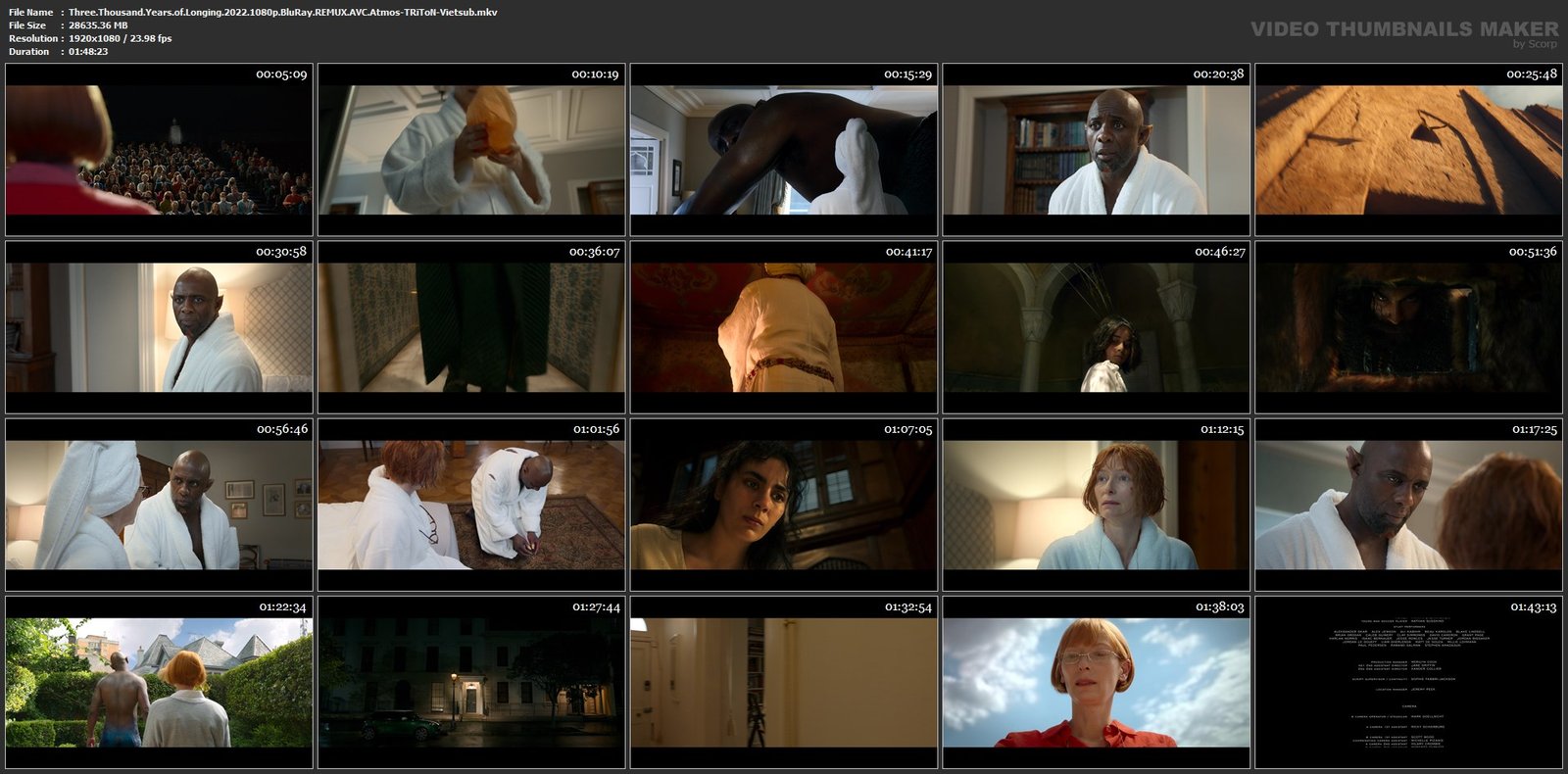
Task: Select the frame stamped 00:15:29
Action: tap(784, 150)
